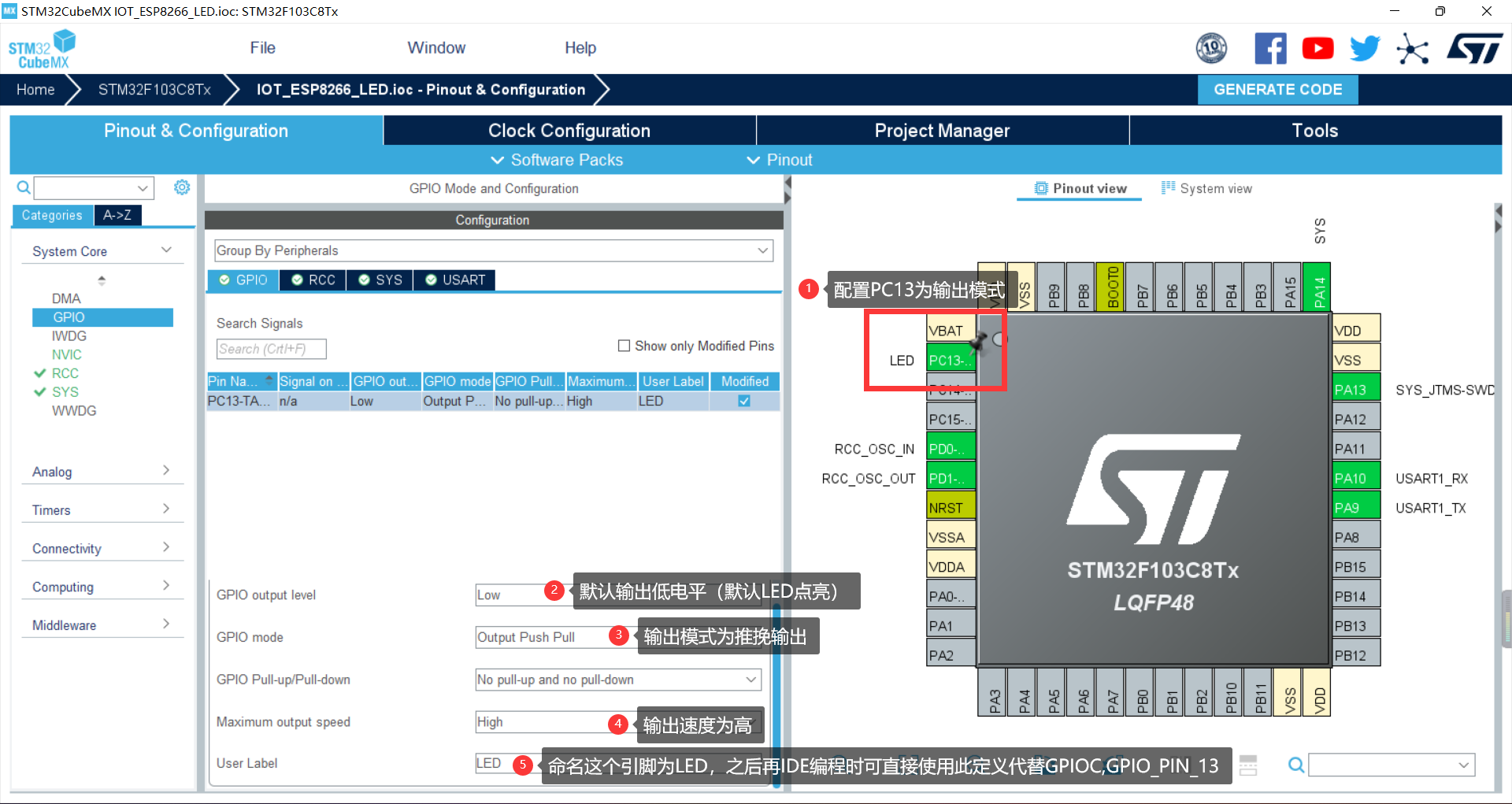Click the pin search dropdown field
The width and height of the screenshot is (1512, 804).
click(1392, 765)
